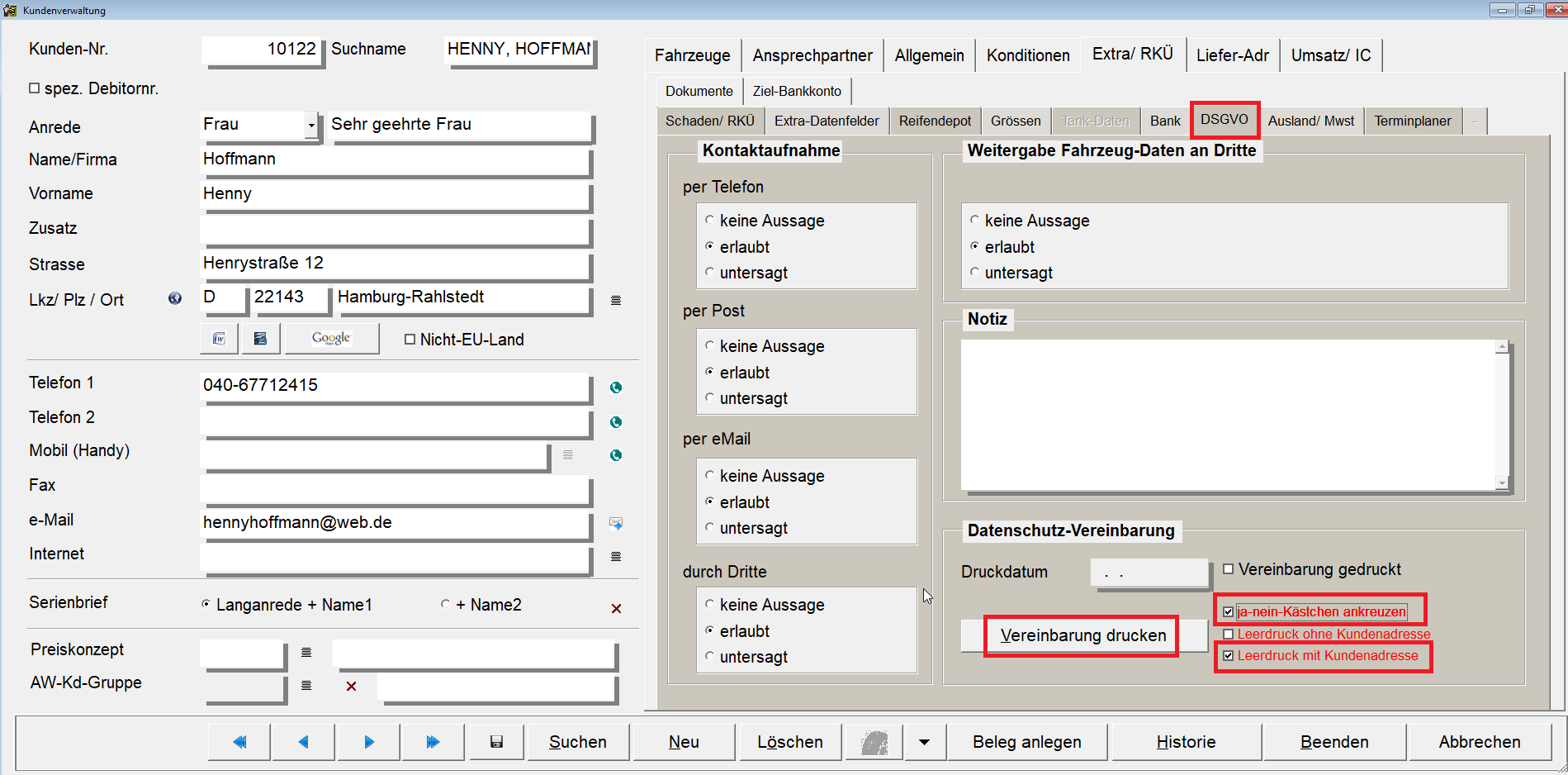The width and height of the screenshot is (1568, 775).
Task: Choose untersagt for Weitergabe Fahrzeug-Daten
Action: (x=974, y=272)
